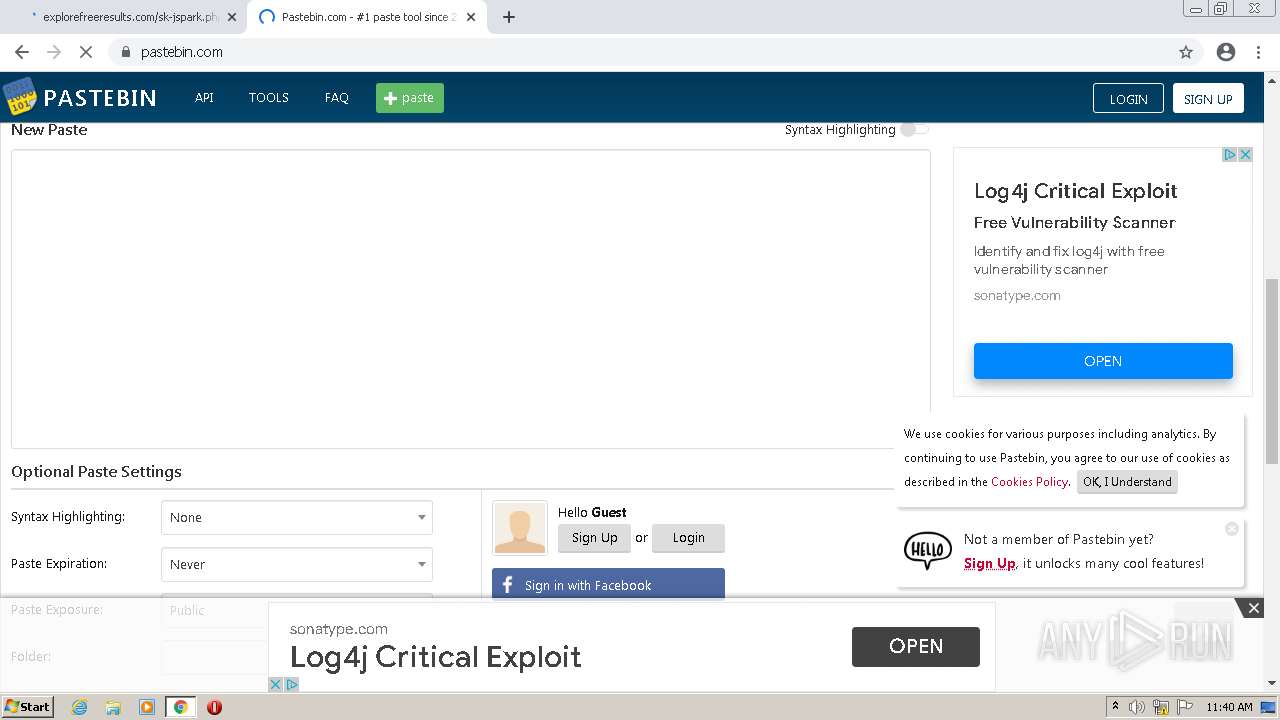This screenshot has height=720, width=1280.
Task: Open the Chrome three-dot menu
Action: pos(1259,52)
